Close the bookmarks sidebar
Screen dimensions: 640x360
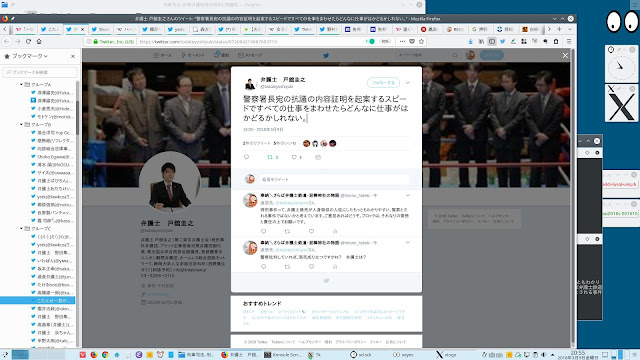click(x=73, y=56)
